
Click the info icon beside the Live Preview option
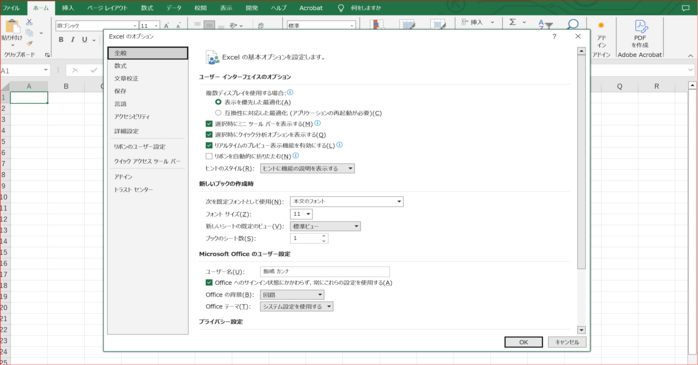(x=340, y=145)
